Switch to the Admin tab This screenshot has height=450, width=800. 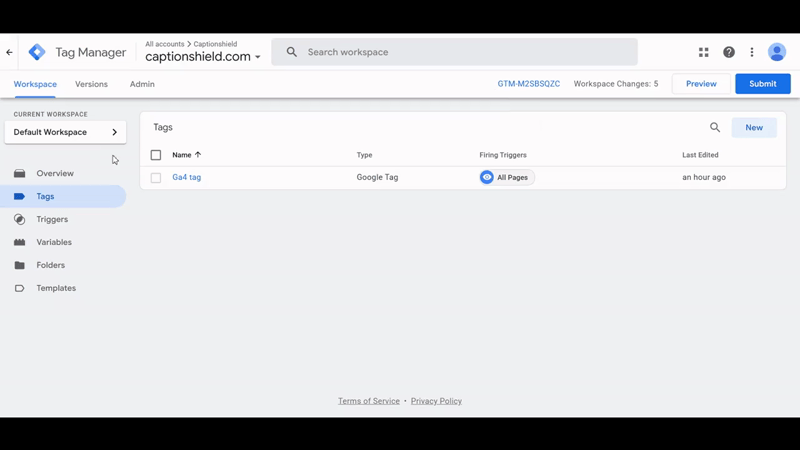(x=142, y=84)
